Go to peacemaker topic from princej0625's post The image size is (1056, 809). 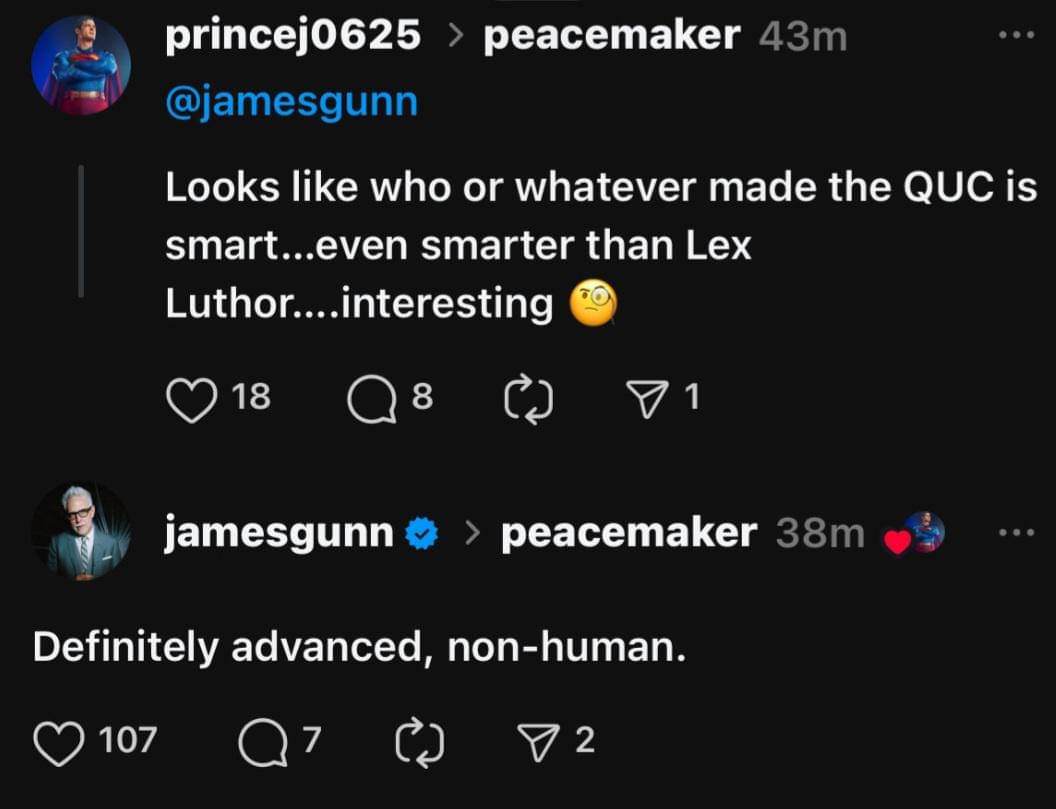(x=611, y=36)
